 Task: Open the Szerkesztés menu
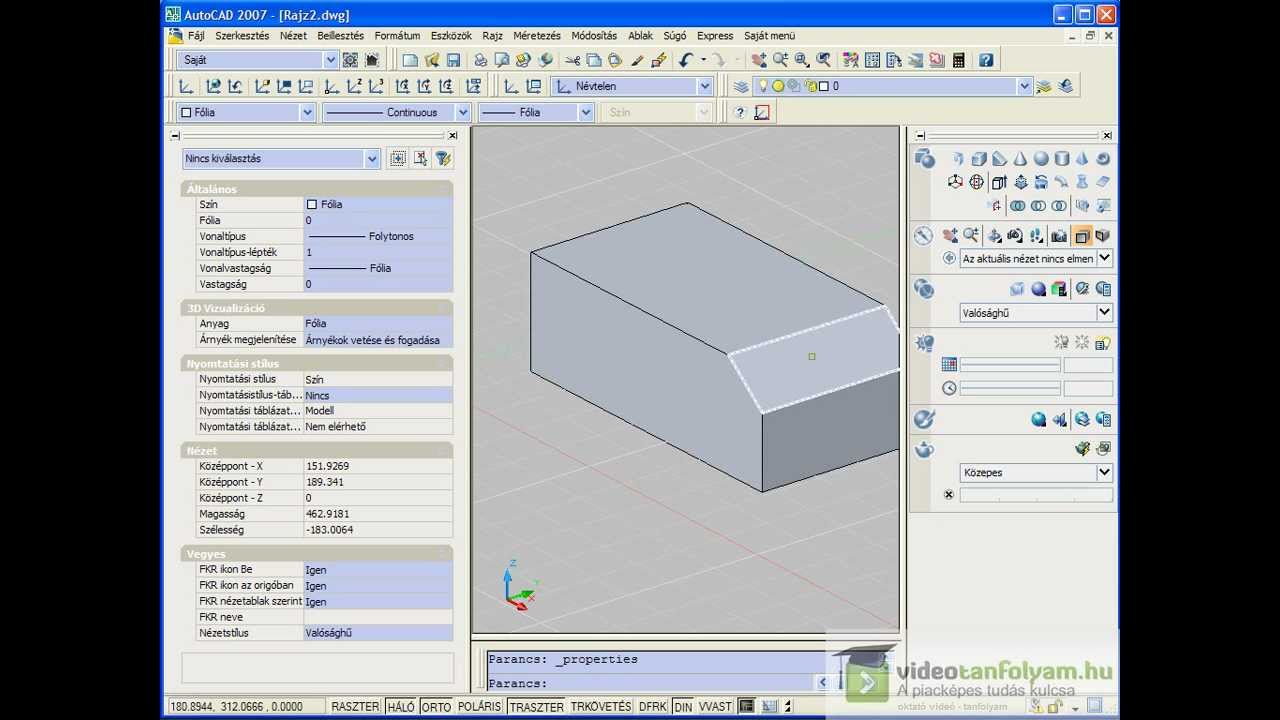tap(242, 35)
